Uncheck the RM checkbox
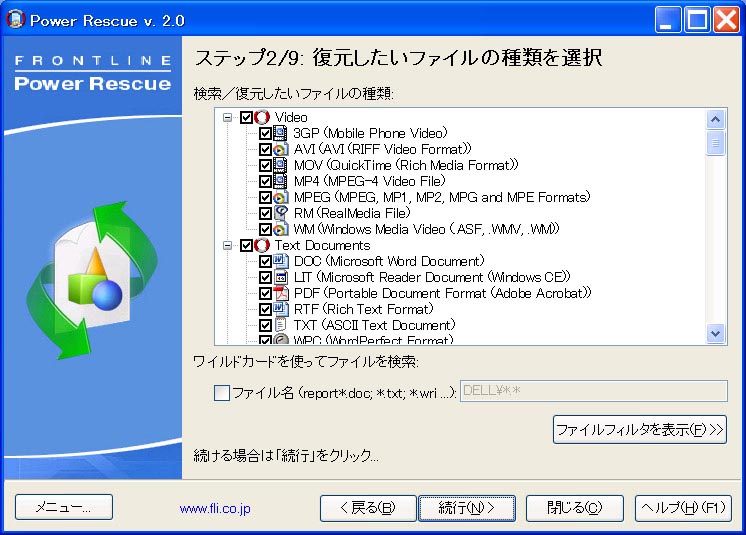The image size is (746, 535). (x=265, y=214)
